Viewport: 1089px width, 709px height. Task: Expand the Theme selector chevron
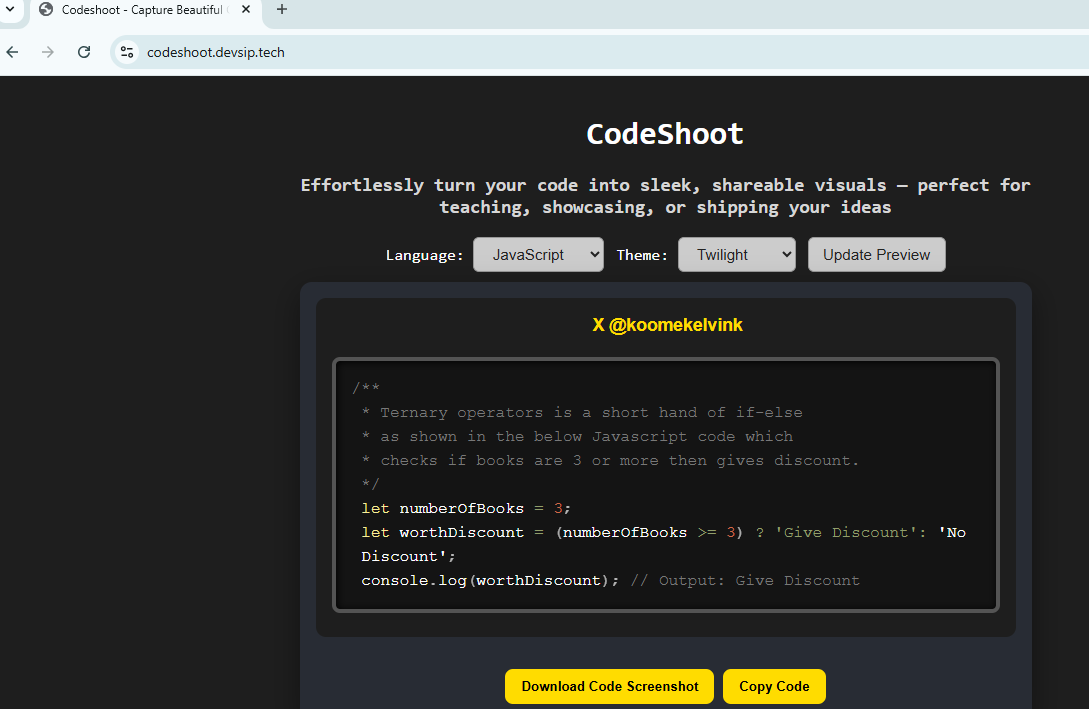(x=785, y=254)
